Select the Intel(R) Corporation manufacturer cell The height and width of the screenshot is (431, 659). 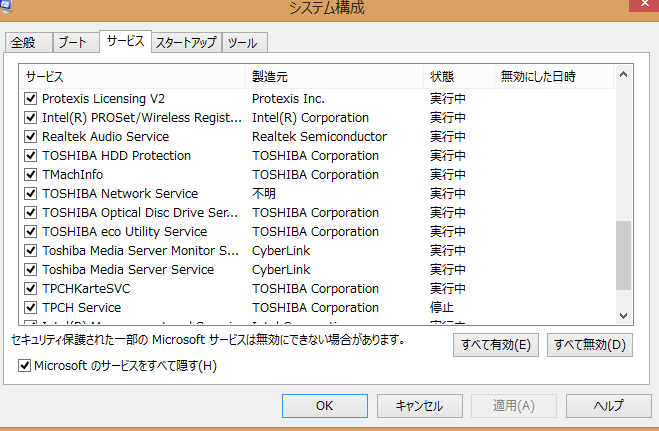pyautogui.click(x=311, y=118)
